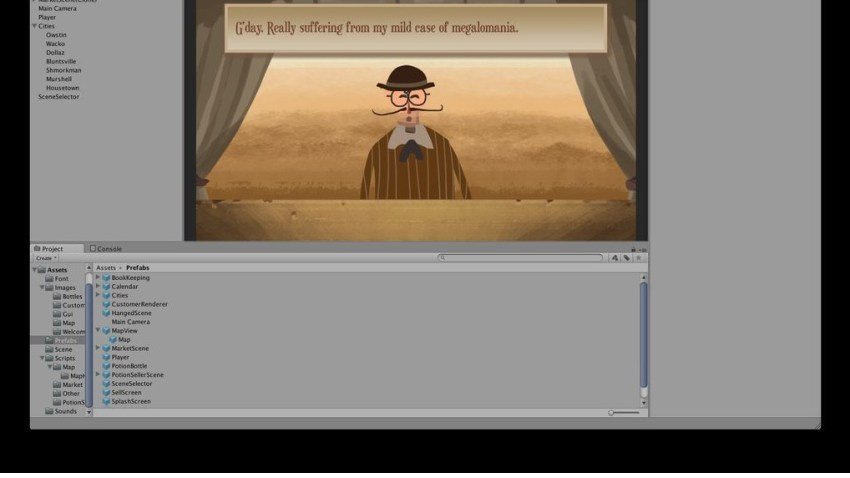Select the SplashScreen prefab icon

pos(106,402)
